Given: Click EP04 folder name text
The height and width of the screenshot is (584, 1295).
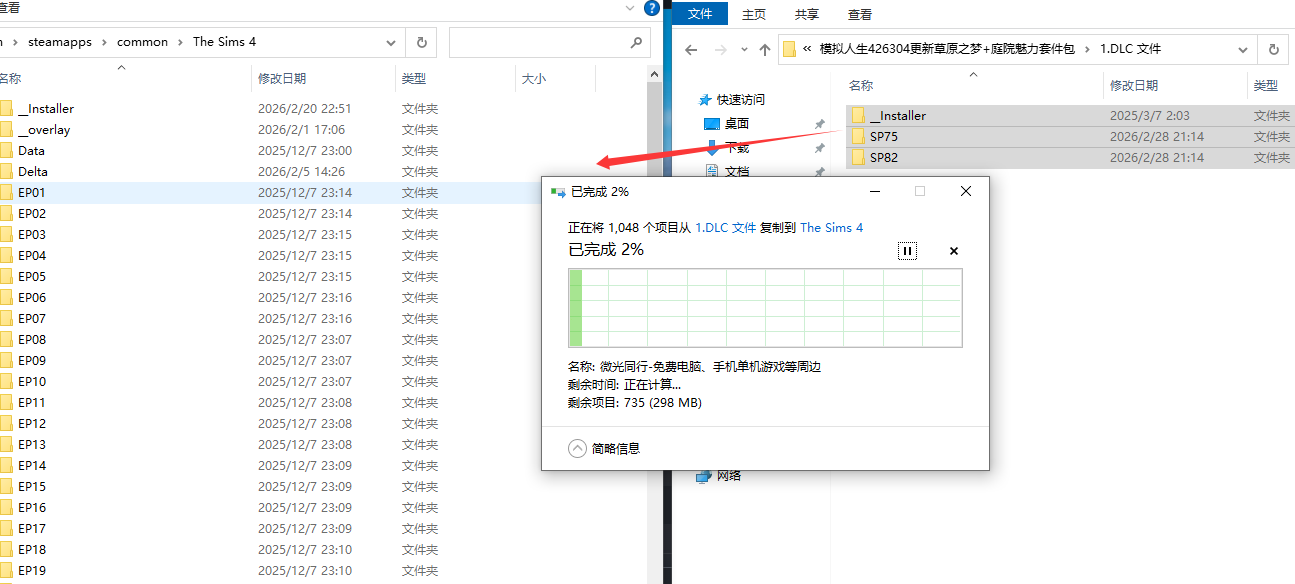Looking at the screenshot, I should (x=32, y=255).
